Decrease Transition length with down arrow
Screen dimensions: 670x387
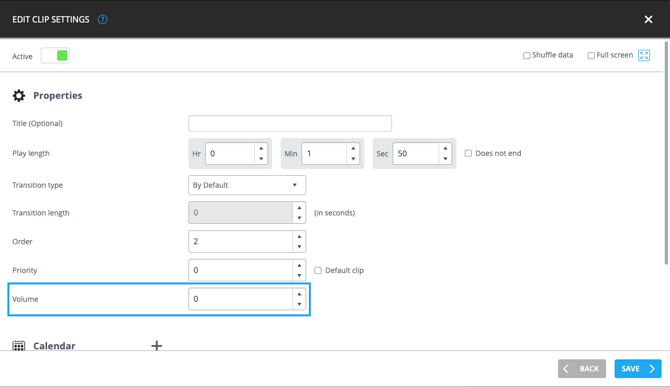click(299, 218)
